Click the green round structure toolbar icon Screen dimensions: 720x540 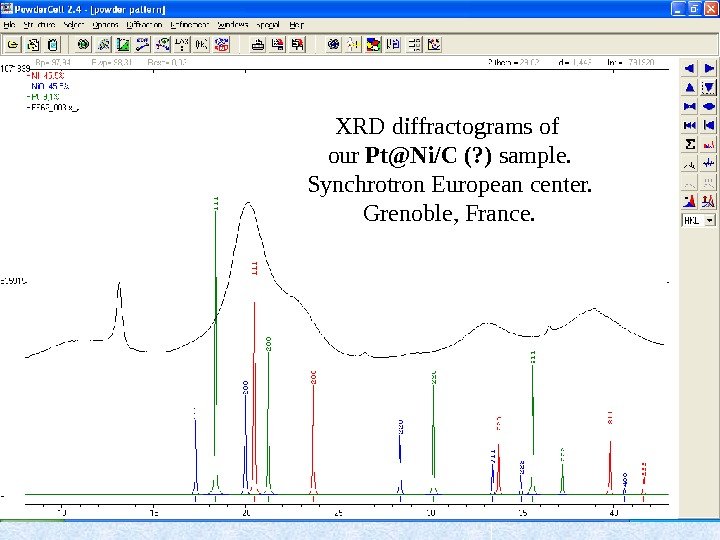pos(83,45)
